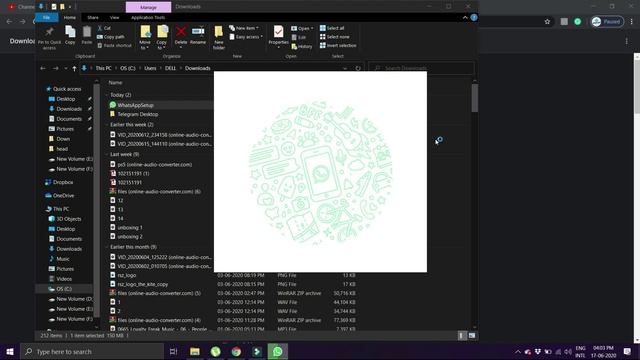The width and height of the screenshot is (640, 360).
Task: Click Users in address breadcrumb
Action: click(150, 68)
